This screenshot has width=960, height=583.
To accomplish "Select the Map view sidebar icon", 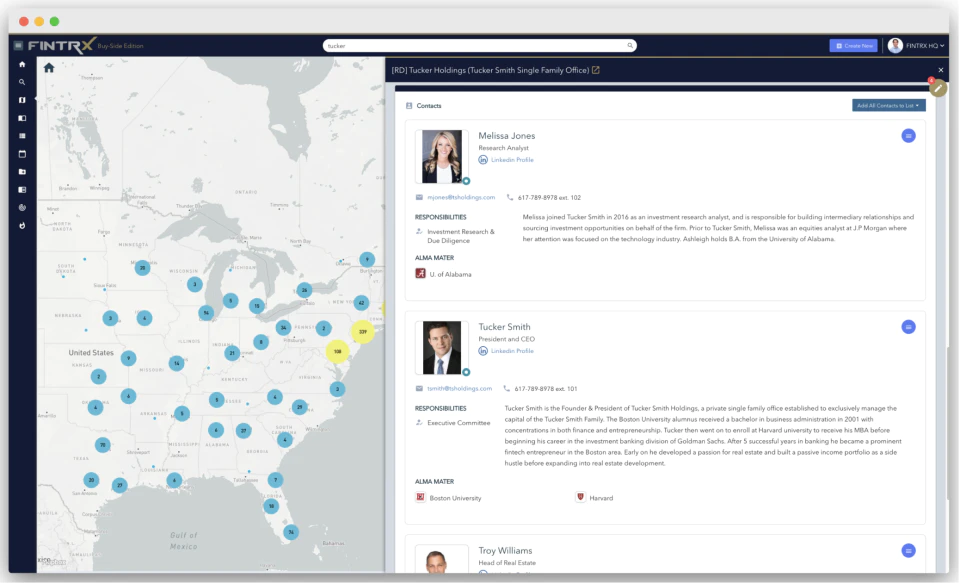I will (22, 100).
